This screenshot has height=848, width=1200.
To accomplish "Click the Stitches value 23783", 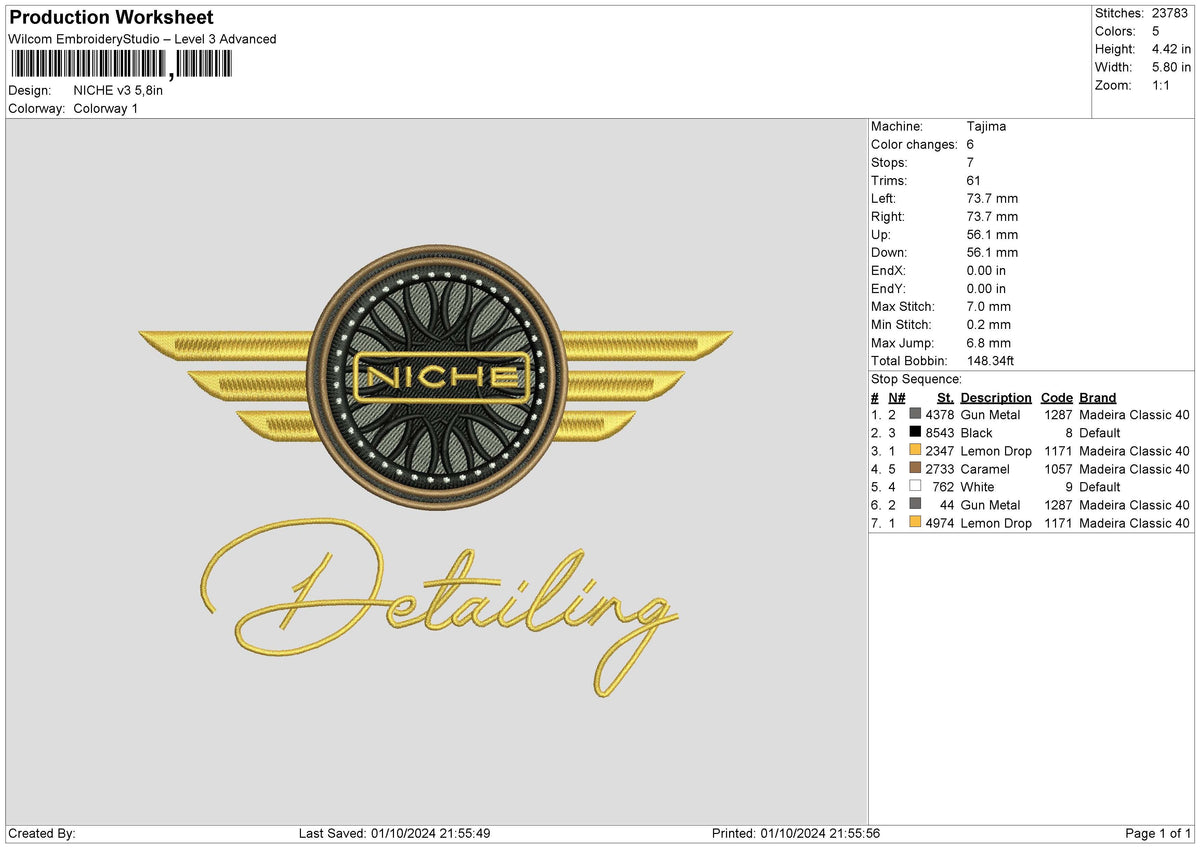I will click(1171, 13).
